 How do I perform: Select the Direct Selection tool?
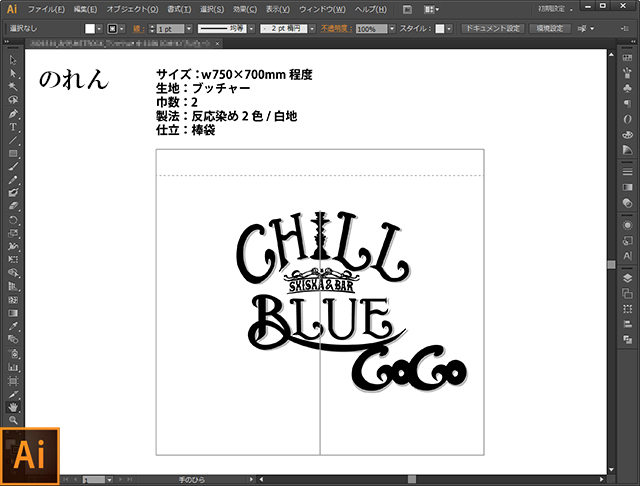14,73
